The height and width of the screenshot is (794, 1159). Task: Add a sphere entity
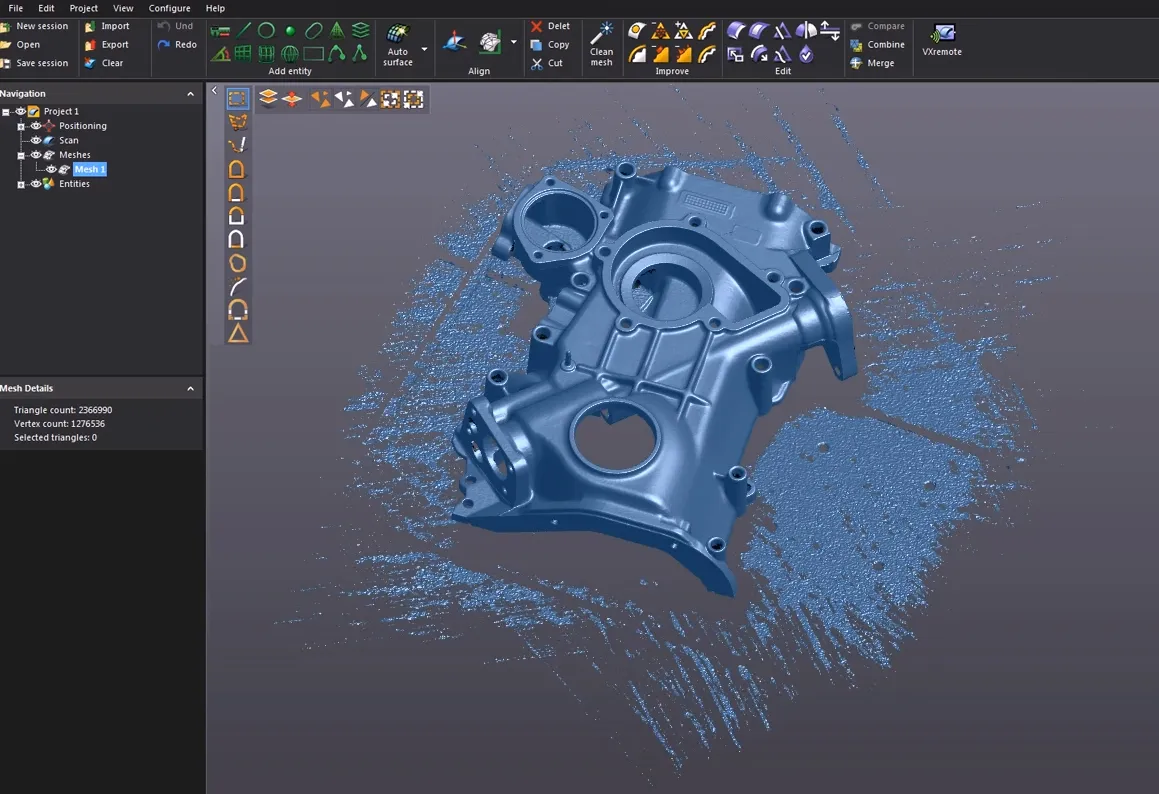click(x=290, y=31)
